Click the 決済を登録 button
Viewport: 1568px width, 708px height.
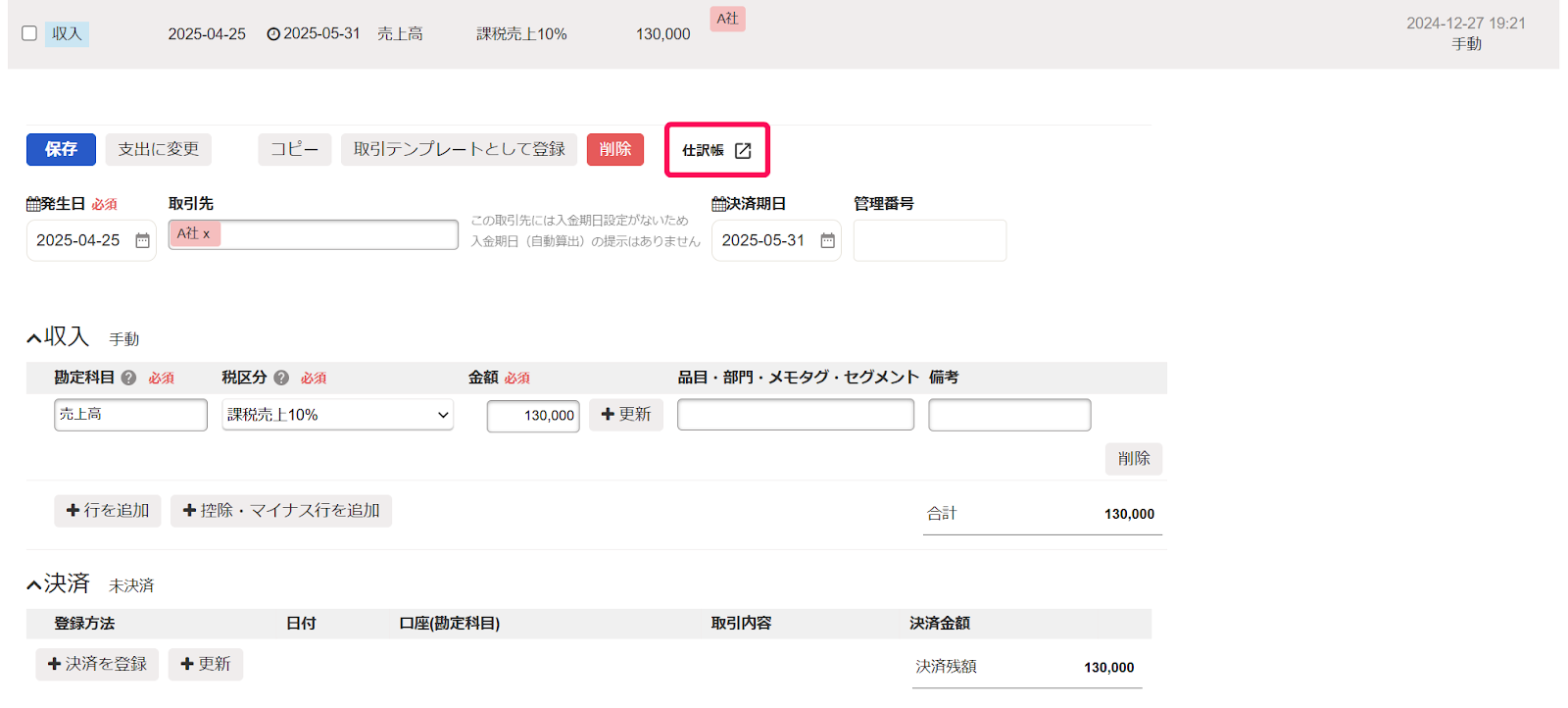[97, 665]
